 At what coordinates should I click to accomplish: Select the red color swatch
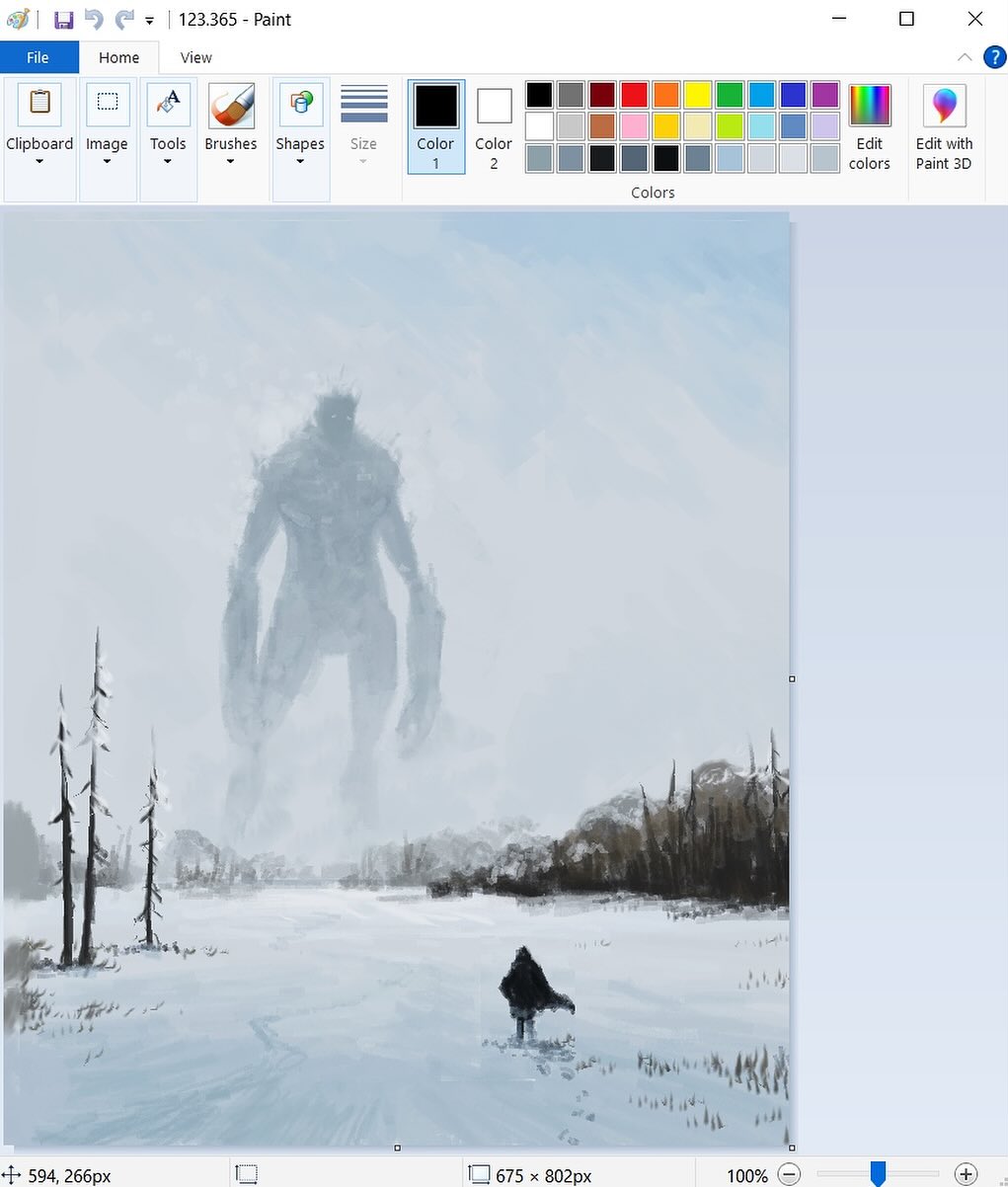(x=633, y=94)
